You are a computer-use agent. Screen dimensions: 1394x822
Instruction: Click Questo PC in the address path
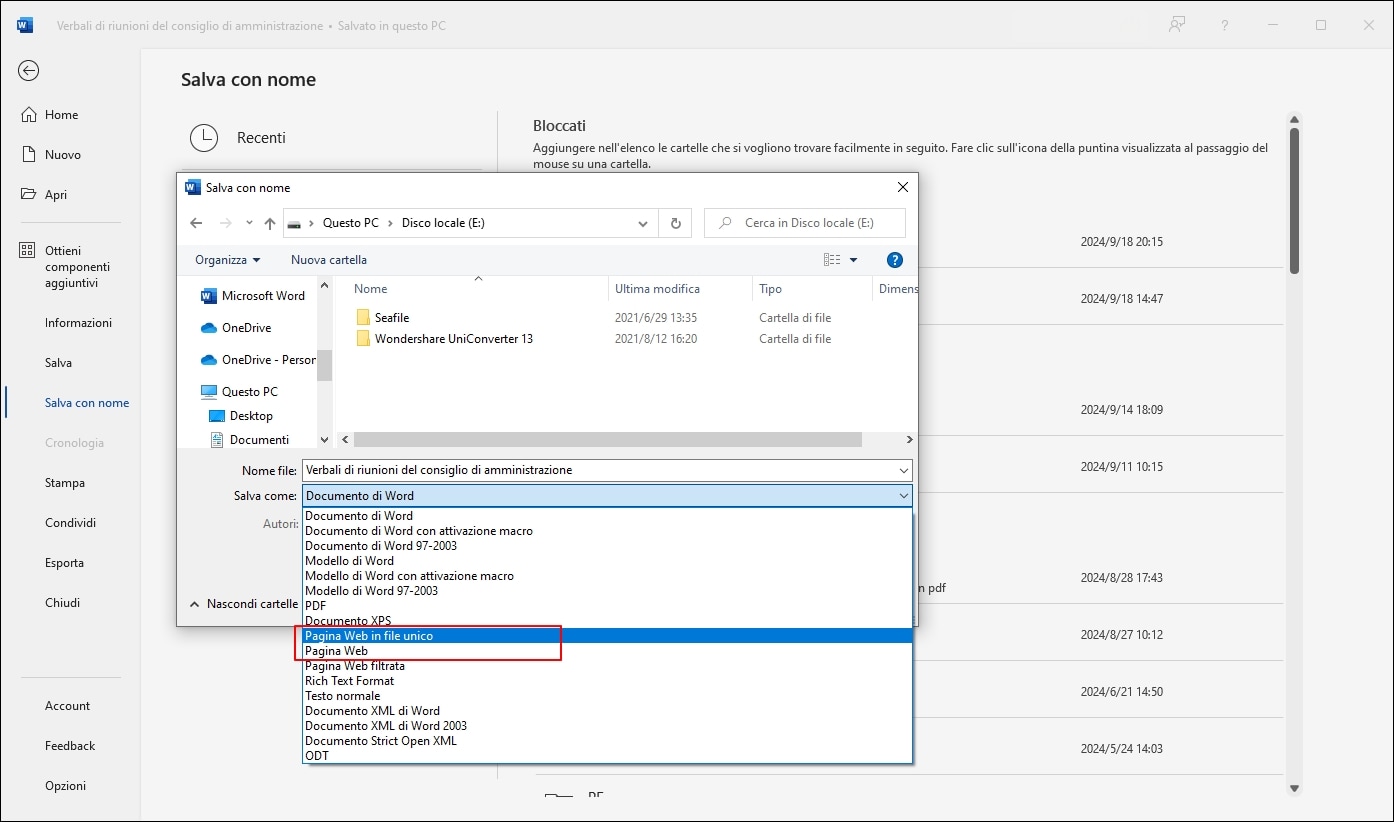(x=350, y=223)
